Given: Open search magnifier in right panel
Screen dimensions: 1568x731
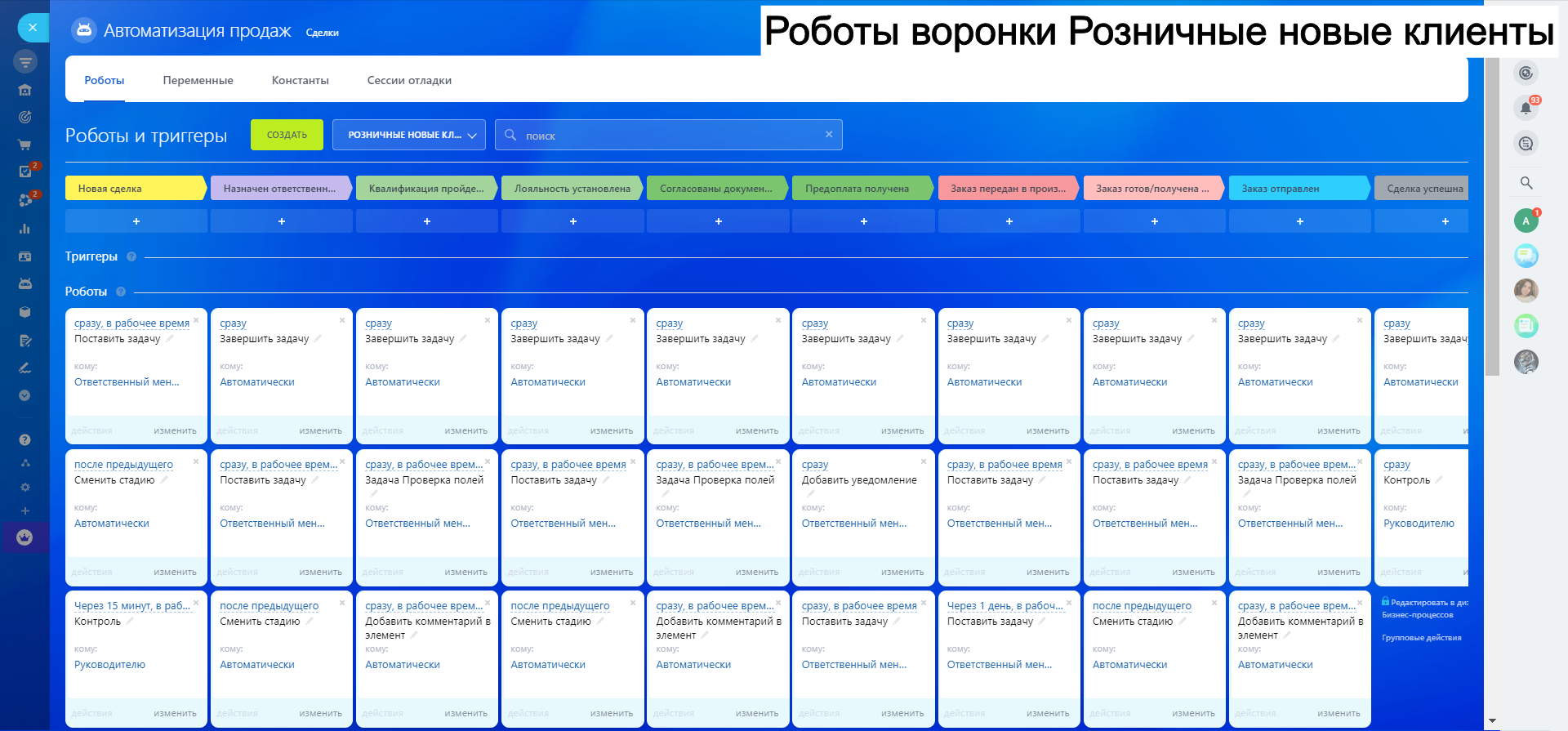Looking at the screenshot, I should pyautogui.click(x=1526, y=183).
